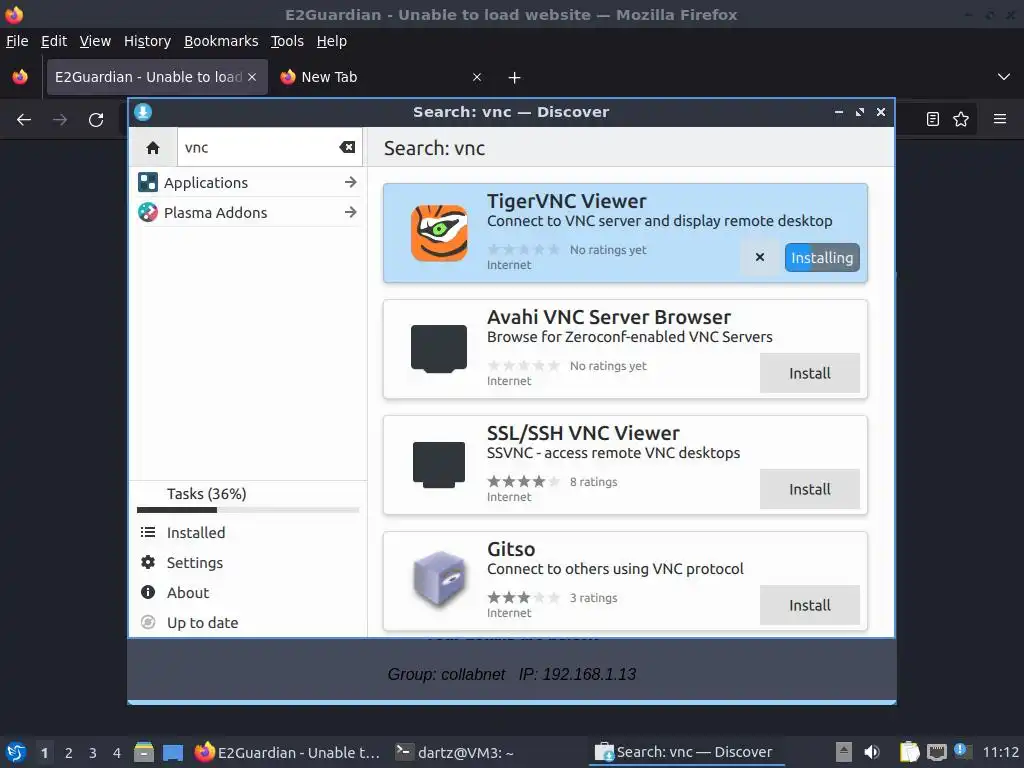Switch to virtual desktop 4
1024x768 pixels.
(x=117, y=753)
